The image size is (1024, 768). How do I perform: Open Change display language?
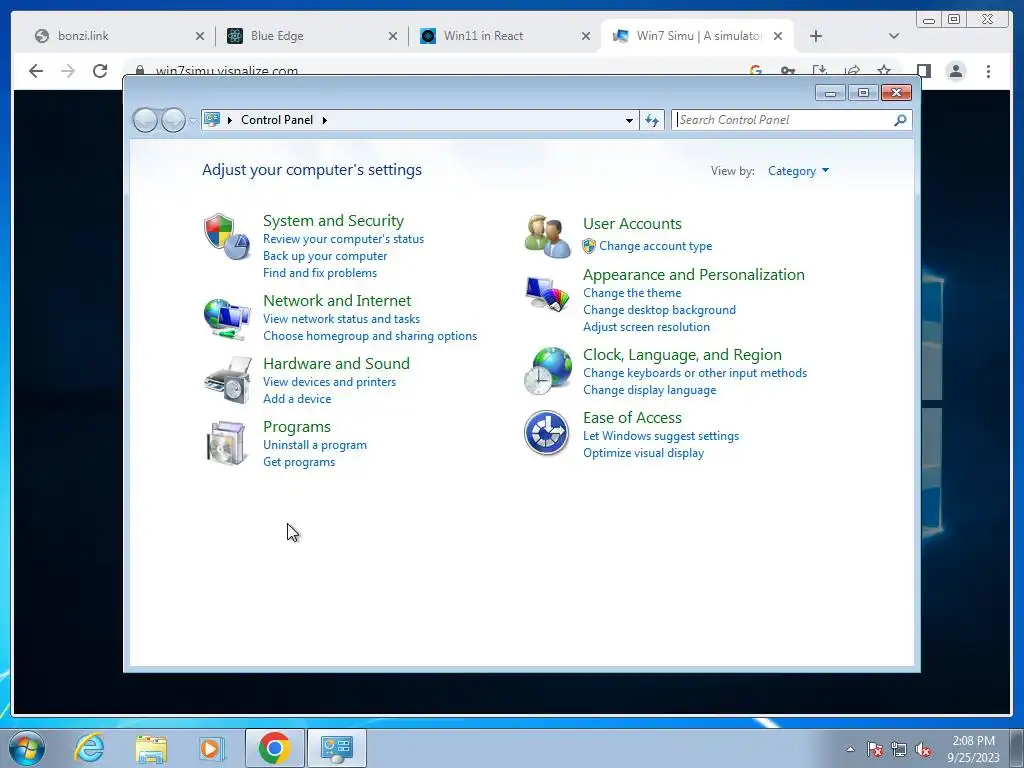coord(649,390)
